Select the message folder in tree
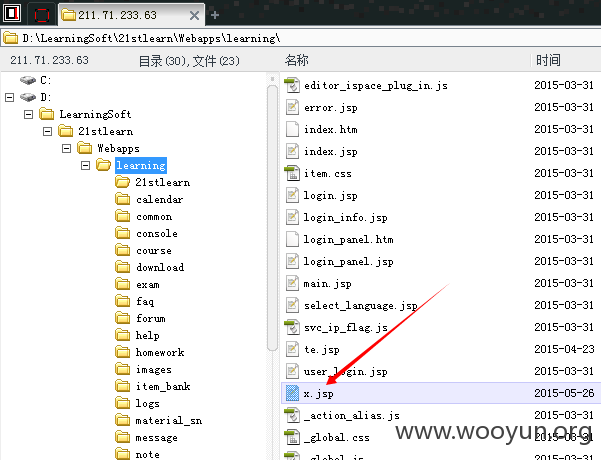This screenshot has width=601, height=460. 156,437
